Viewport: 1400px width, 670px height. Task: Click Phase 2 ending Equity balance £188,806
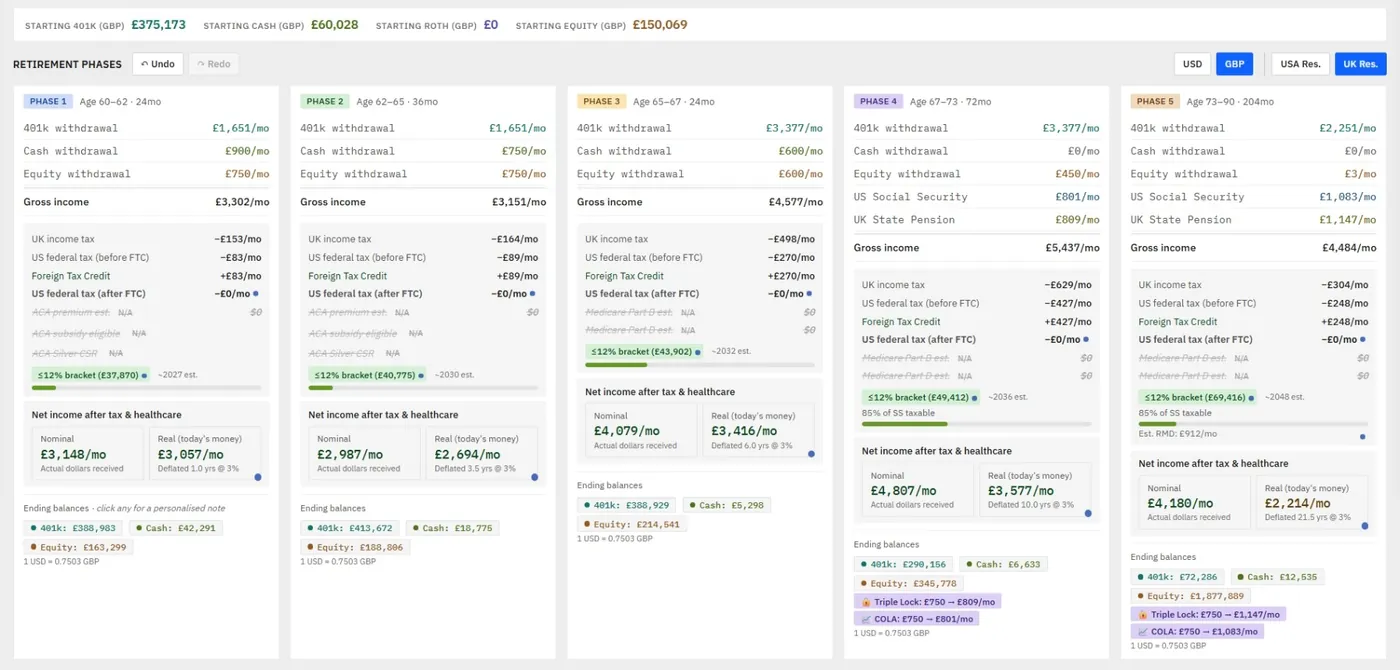[x=355, y=547]
